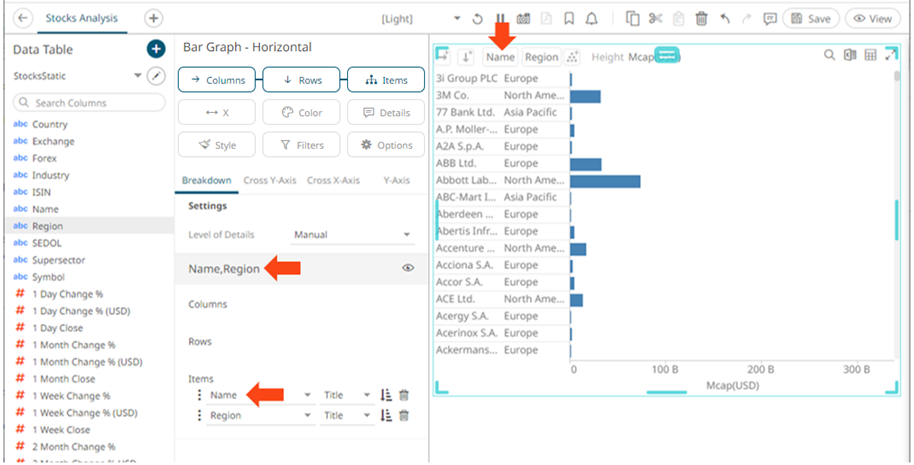Toggle the Name,Region breakdown eye icon
Screen dimensions: 914x465
(x=408, y=268)
